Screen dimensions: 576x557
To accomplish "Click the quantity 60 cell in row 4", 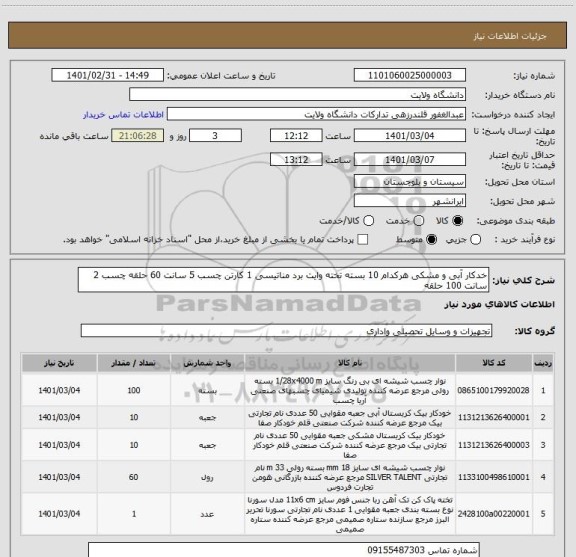I will pyautogui.click(x=134, y=477).
